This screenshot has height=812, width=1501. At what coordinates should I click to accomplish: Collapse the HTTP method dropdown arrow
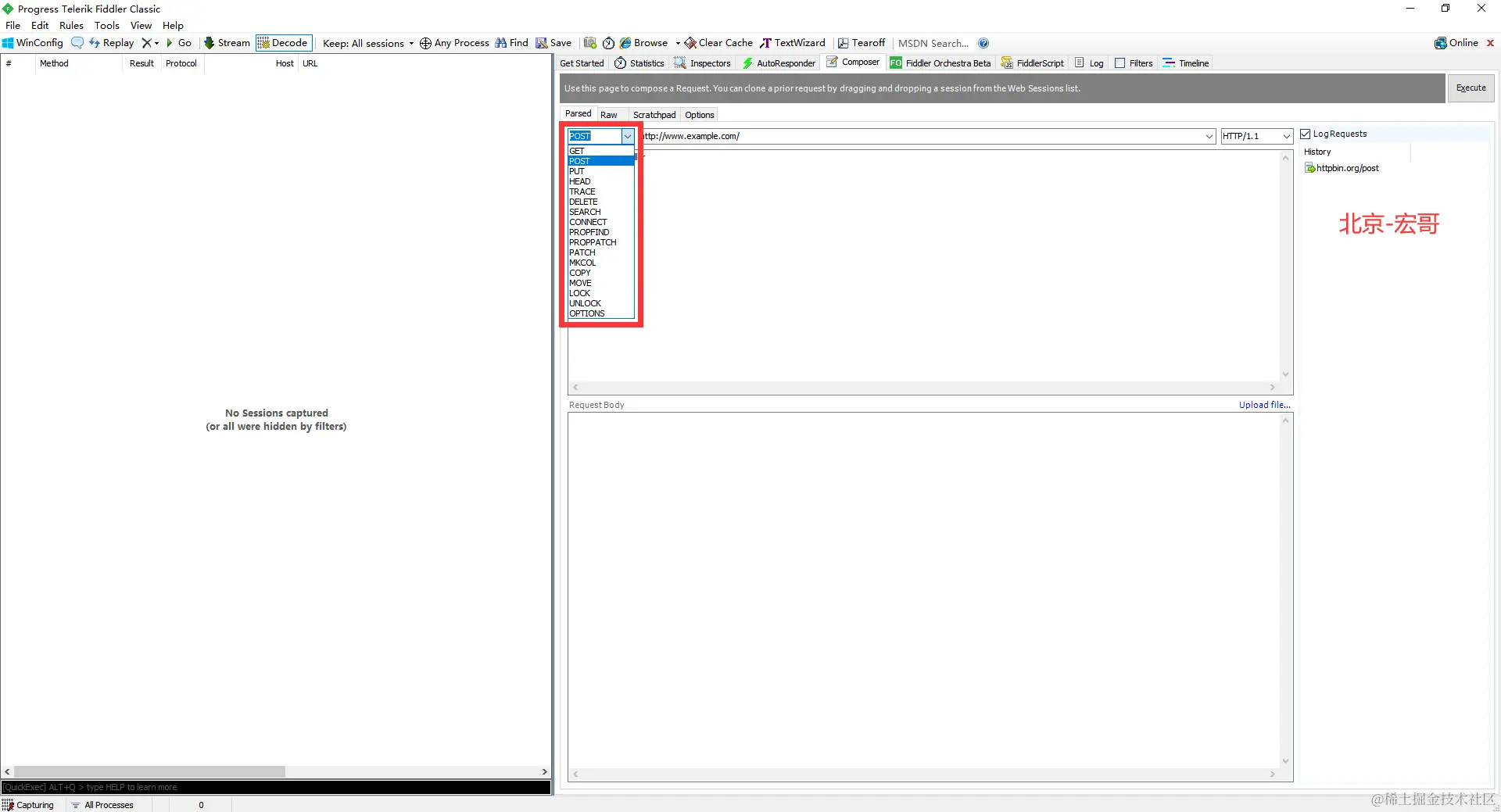tap(627, 136)
